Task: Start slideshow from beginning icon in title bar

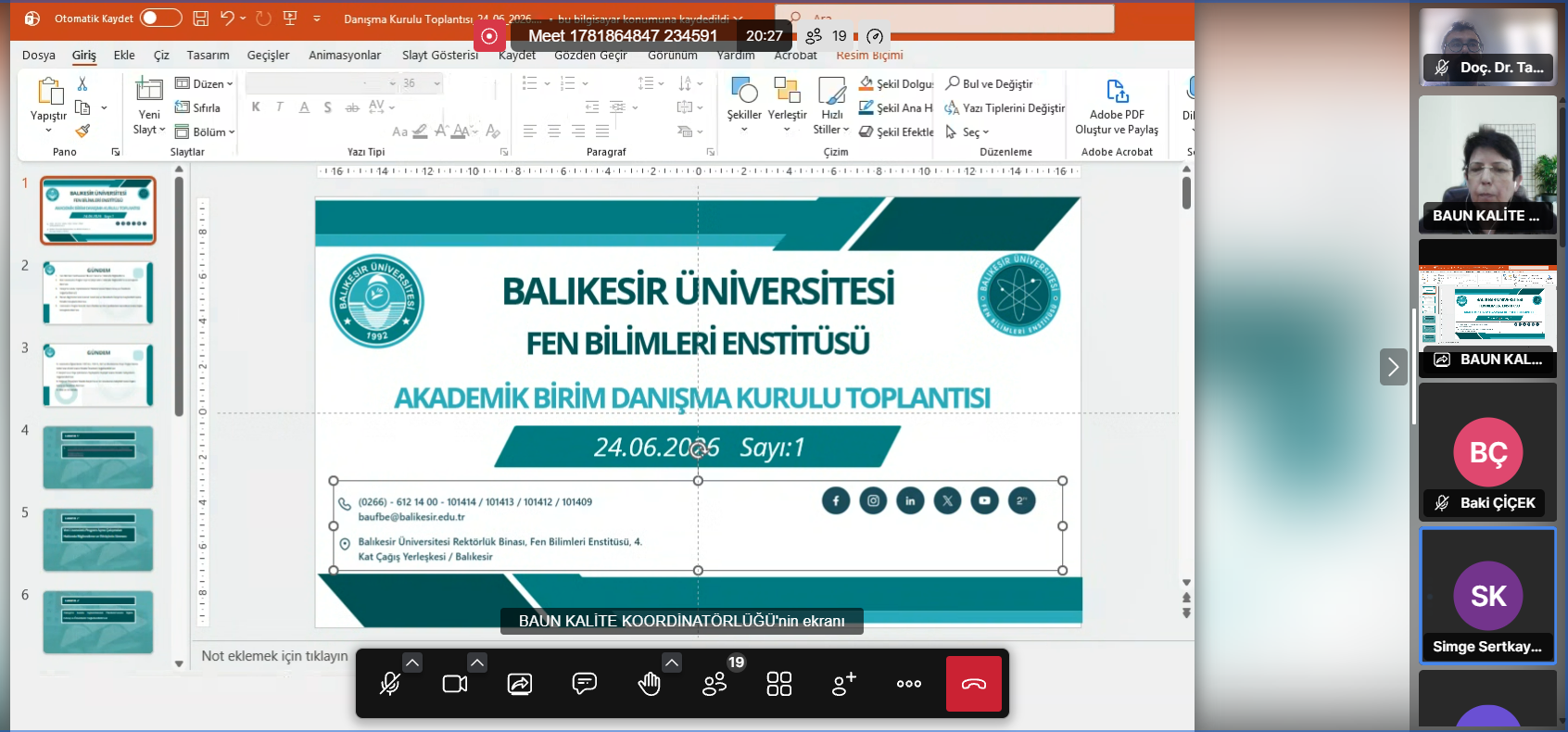Action: [x=290, y=18]
